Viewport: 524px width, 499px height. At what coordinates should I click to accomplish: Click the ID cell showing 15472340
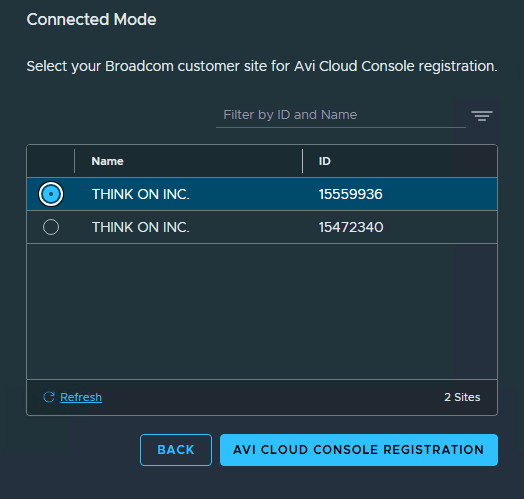tap(351, 227)
